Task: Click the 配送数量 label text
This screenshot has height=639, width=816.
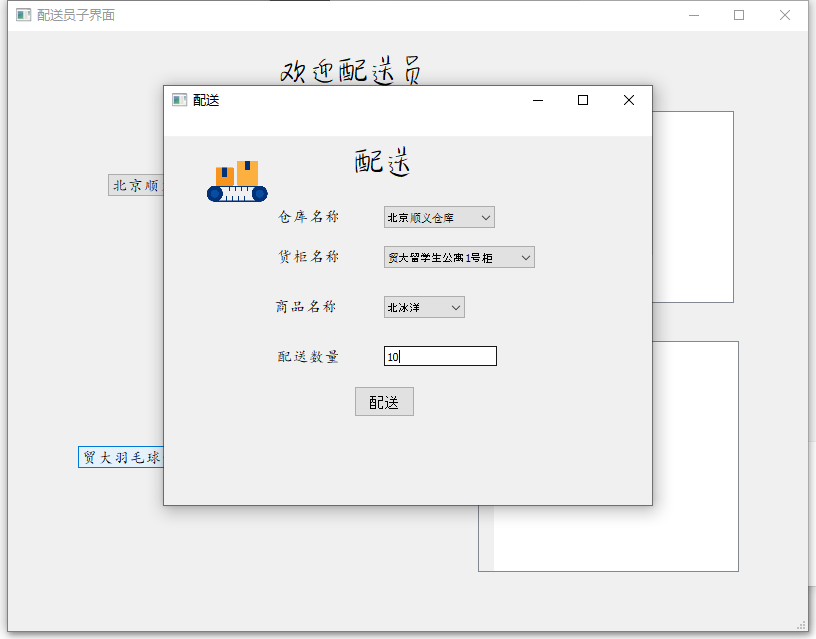Action: tap(308, 356)
